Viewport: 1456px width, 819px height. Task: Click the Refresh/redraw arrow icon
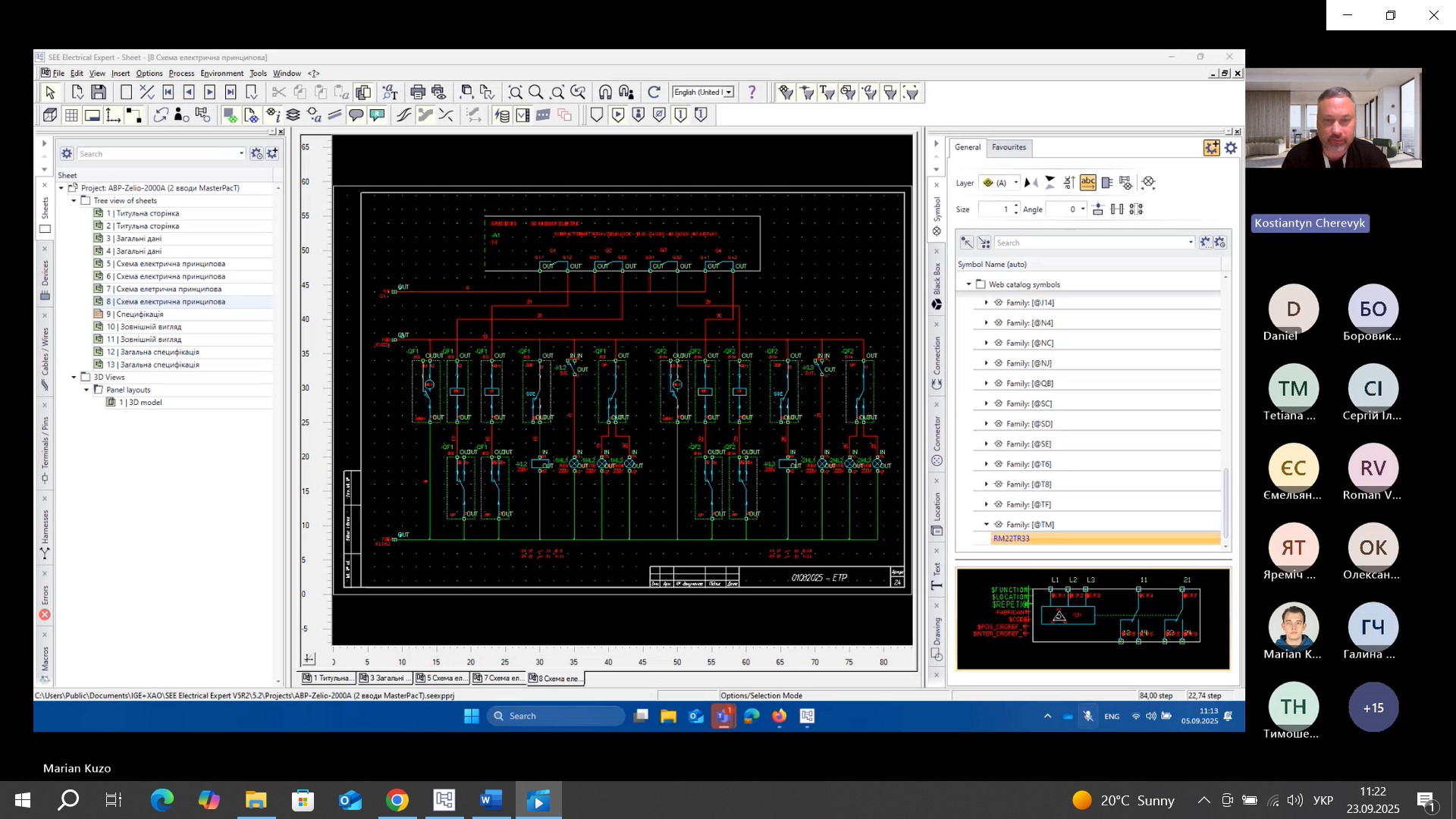654,93
